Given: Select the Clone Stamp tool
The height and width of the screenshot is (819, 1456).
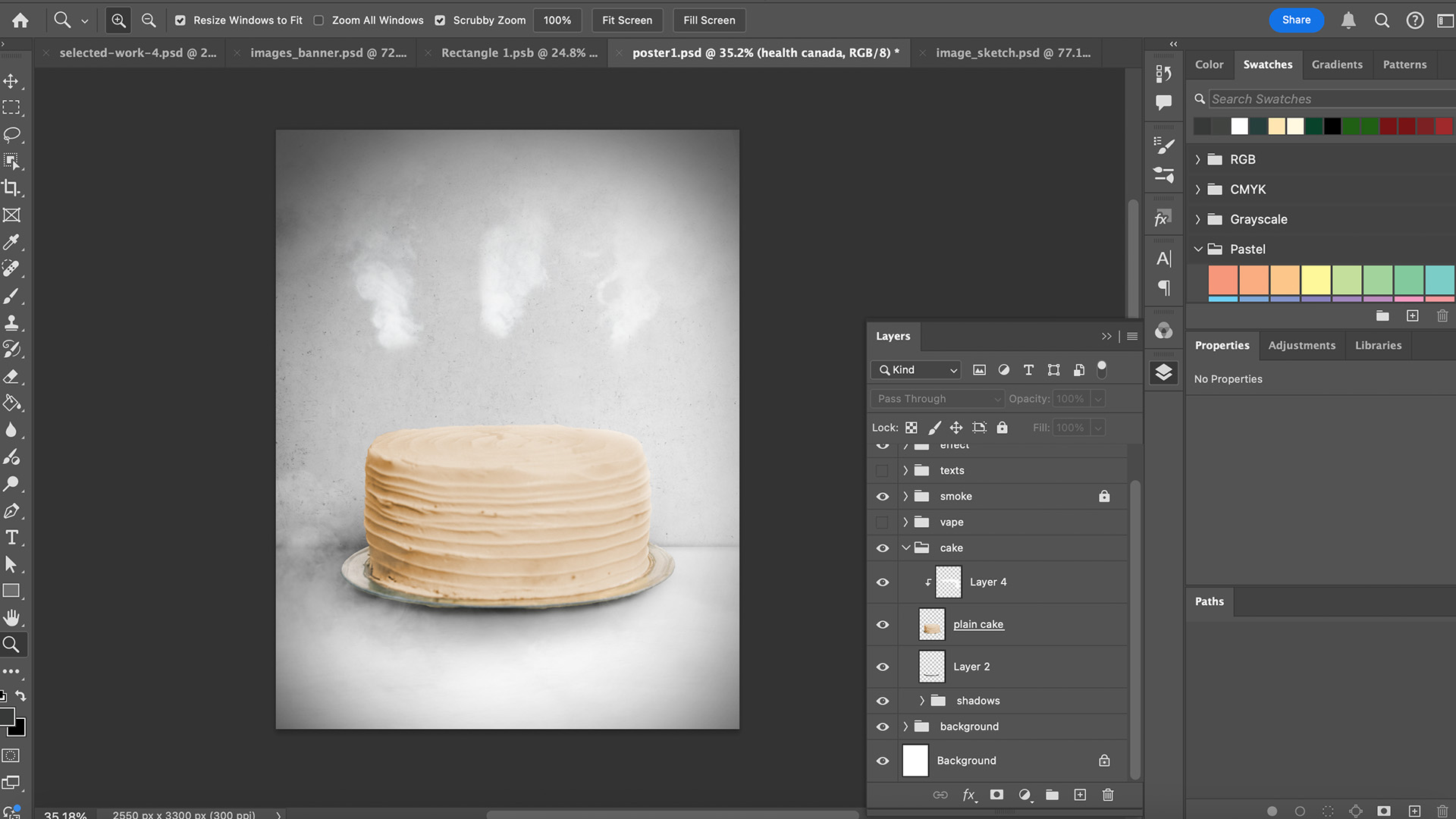Looking at the screenshot, I should click(x=11, y=322).
